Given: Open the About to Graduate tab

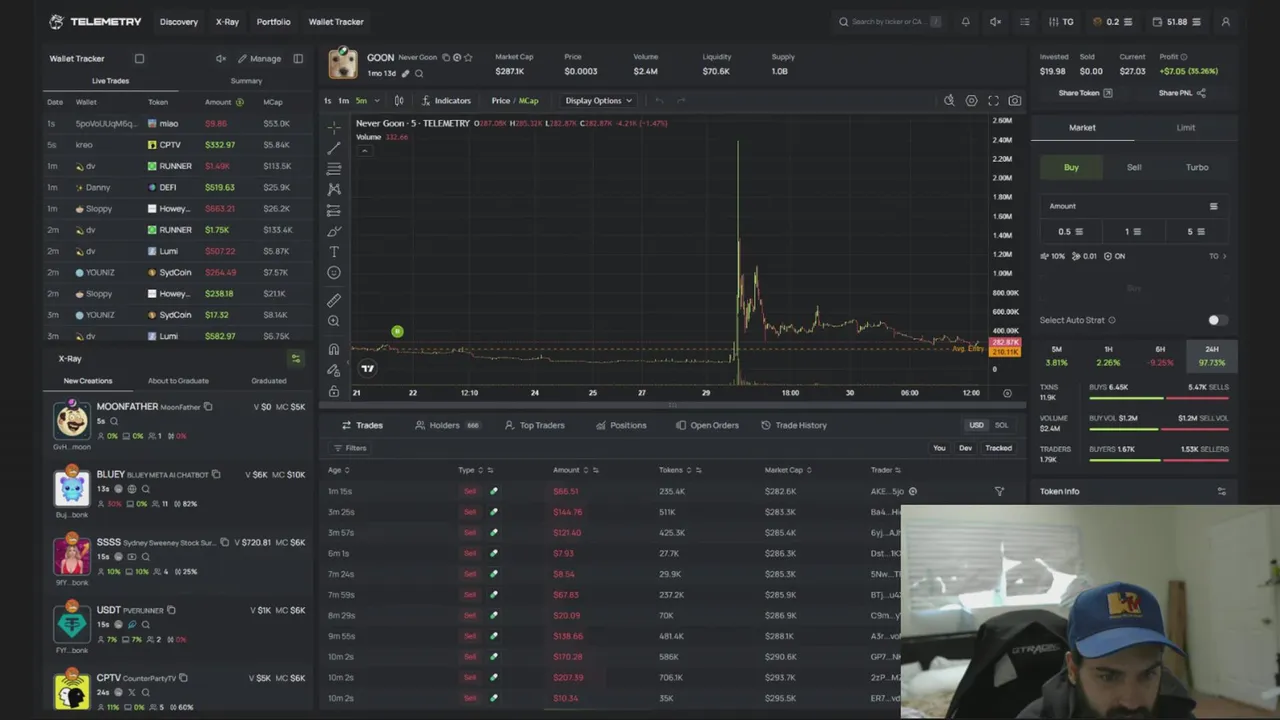Looking at the screenshot, I should (178, 380).
